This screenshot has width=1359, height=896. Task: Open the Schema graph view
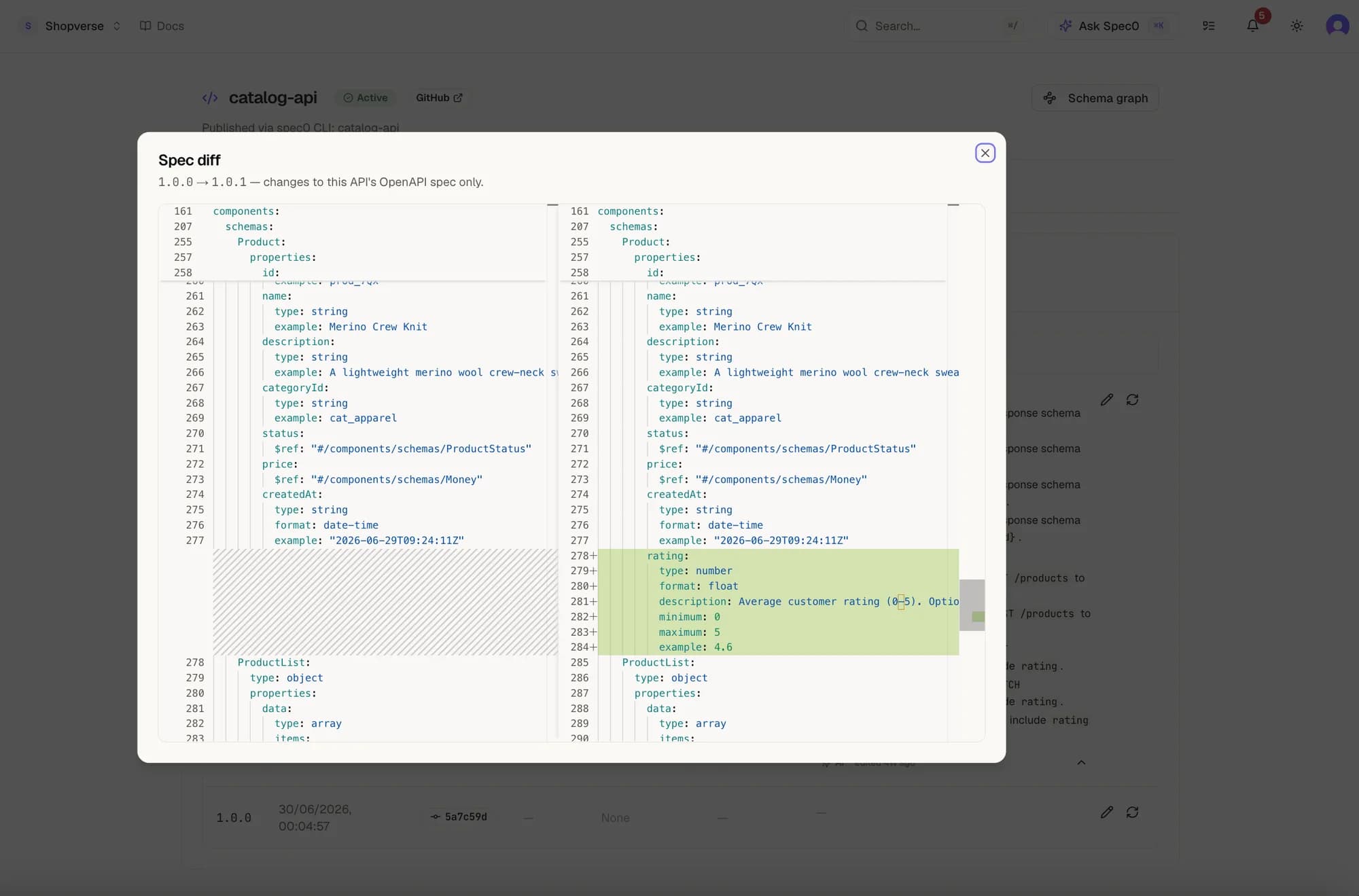pyautogui.click(x=1095, y=98)
